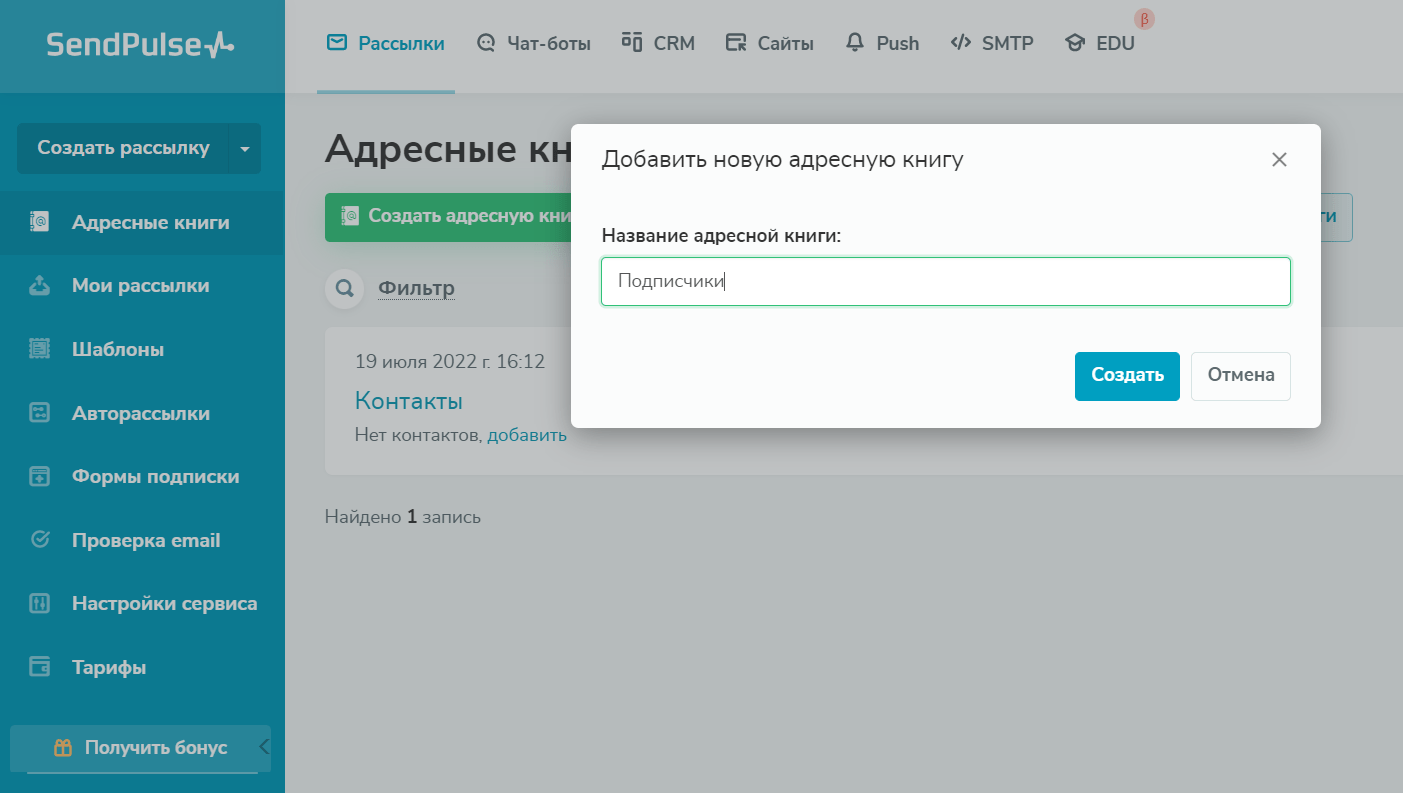This screenshot has height=793, width=1403.
Task: Click the filter magnifier search icon
Action: (344, 289)
